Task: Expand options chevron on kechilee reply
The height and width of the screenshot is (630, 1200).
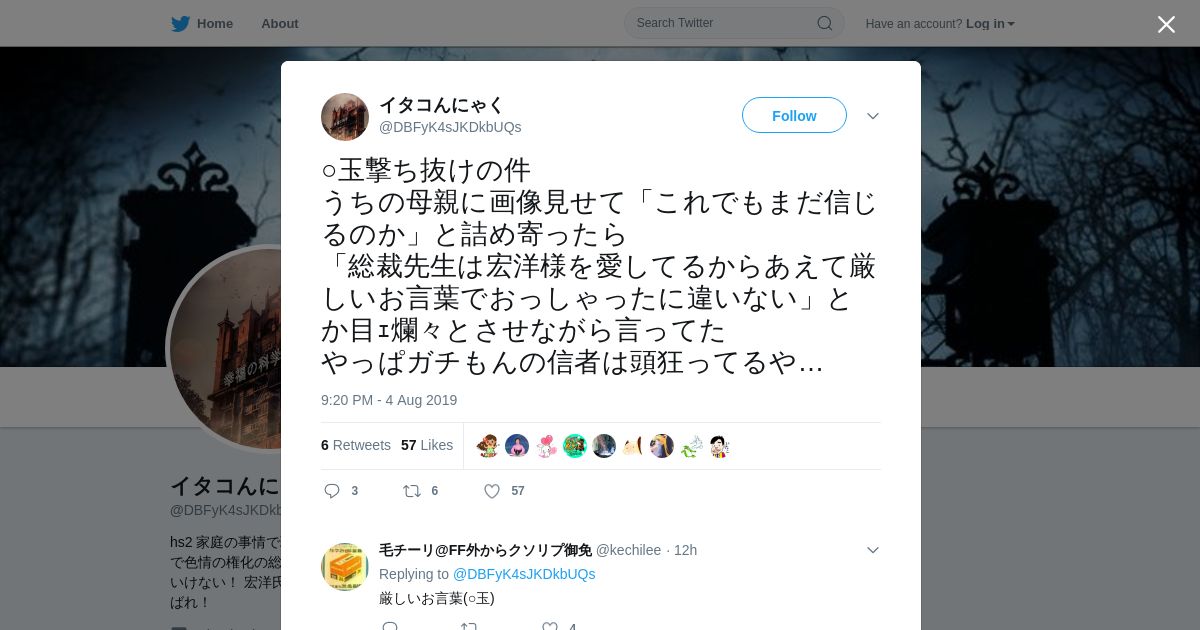Action: pyautogui.click(x=873, y=550)
